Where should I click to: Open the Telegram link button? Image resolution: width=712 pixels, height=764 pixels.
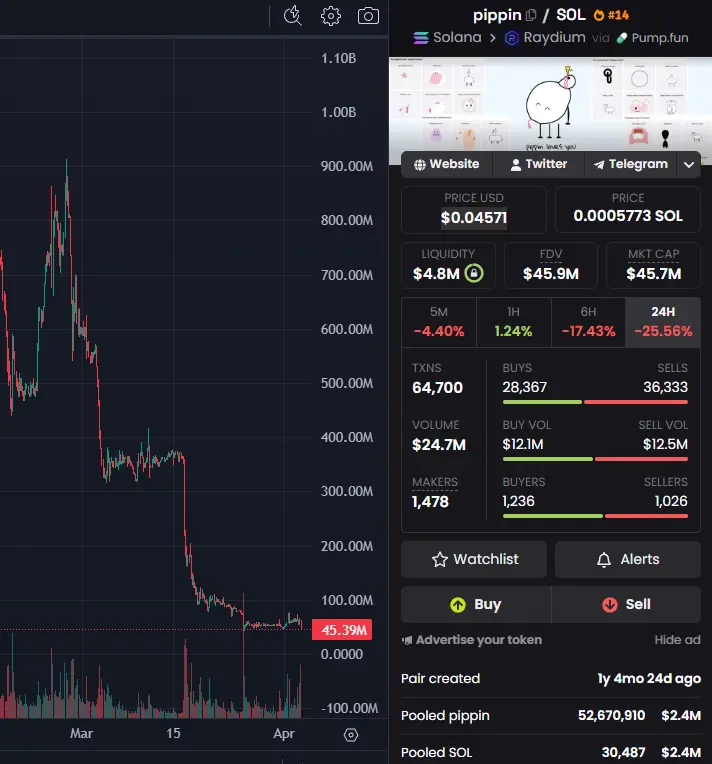(631, 164)
